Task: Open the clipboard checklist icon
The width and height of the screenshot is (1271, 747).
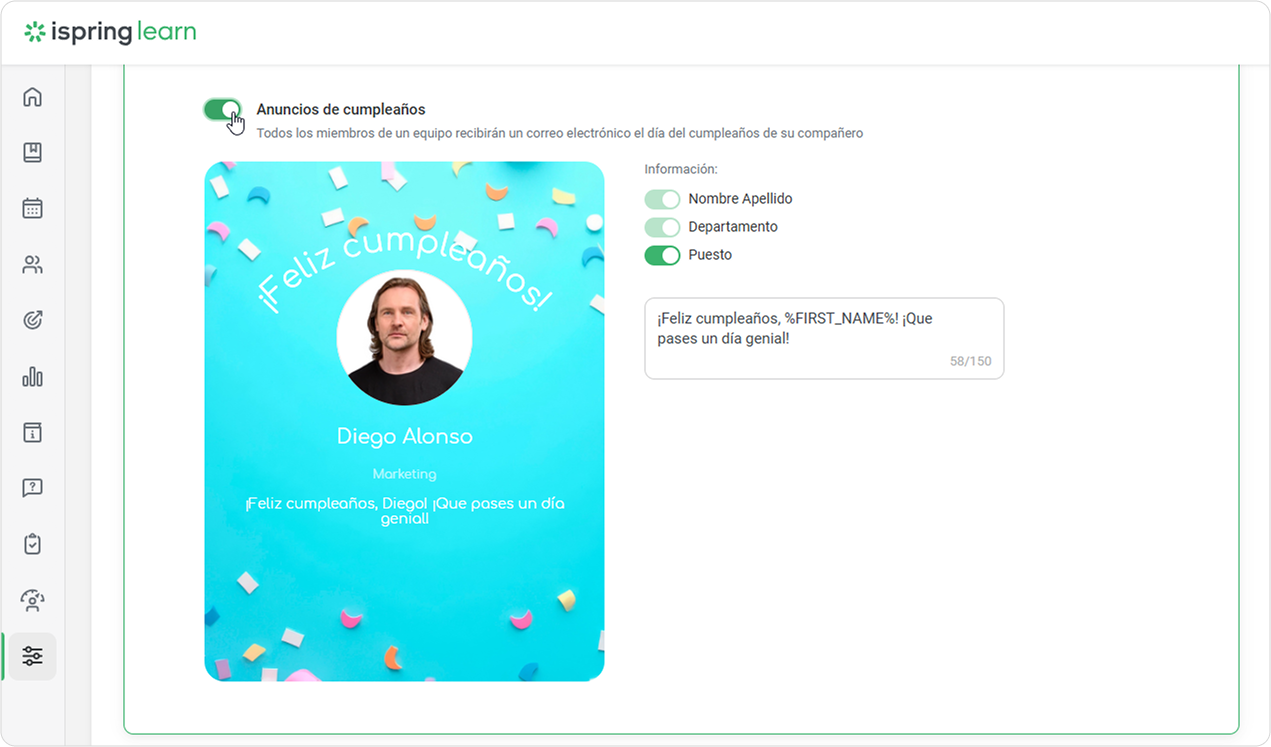Action: tap(32, 545)
